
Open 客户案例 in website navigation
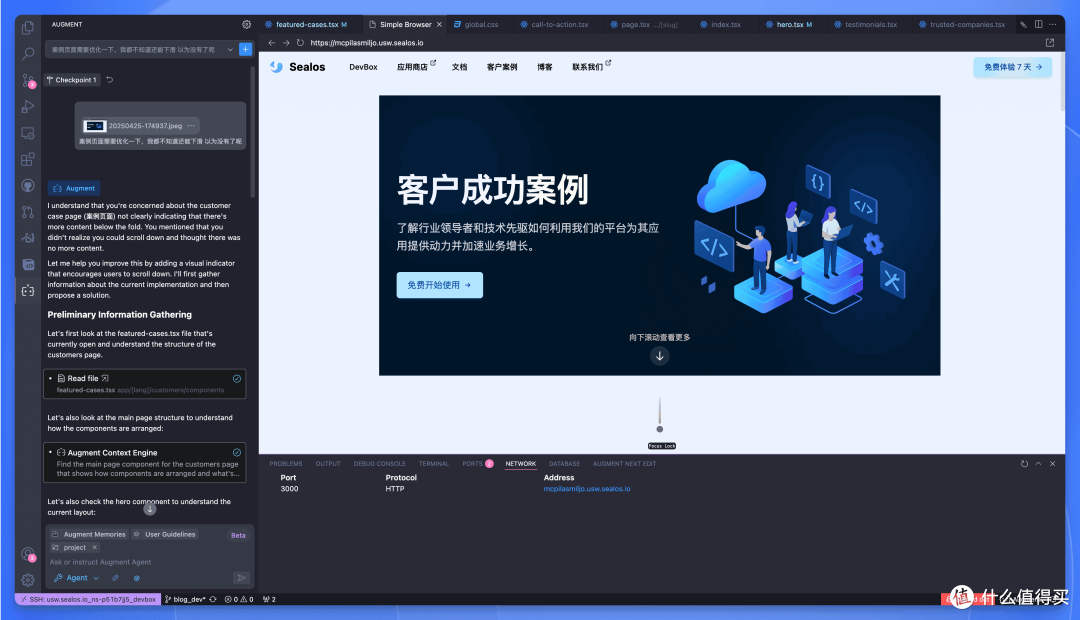(x=501, y=67)
